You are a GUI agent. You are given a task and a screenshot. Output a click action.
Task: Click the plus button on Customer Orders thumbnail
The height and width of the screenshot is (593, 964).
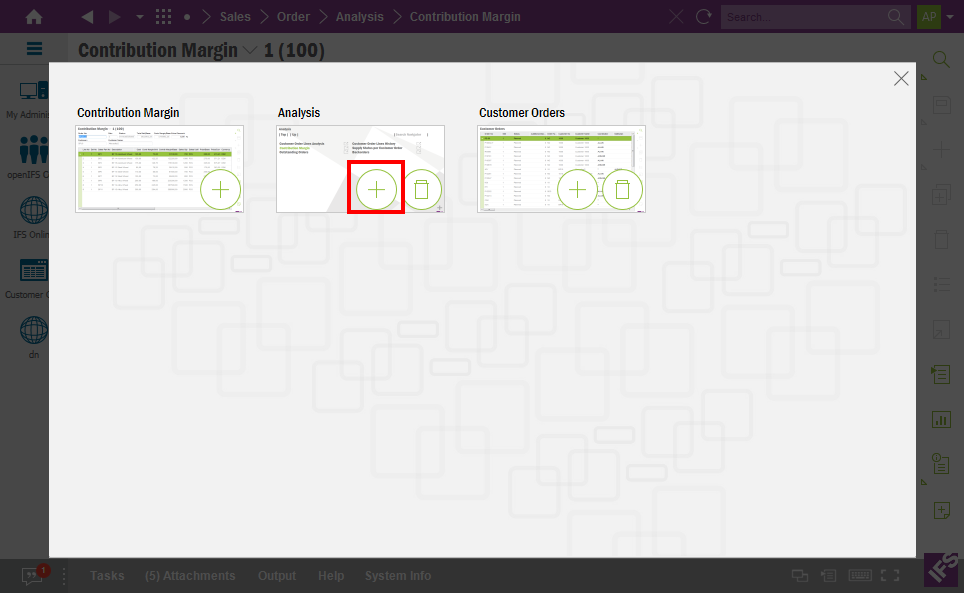click(x=577, y=189)
